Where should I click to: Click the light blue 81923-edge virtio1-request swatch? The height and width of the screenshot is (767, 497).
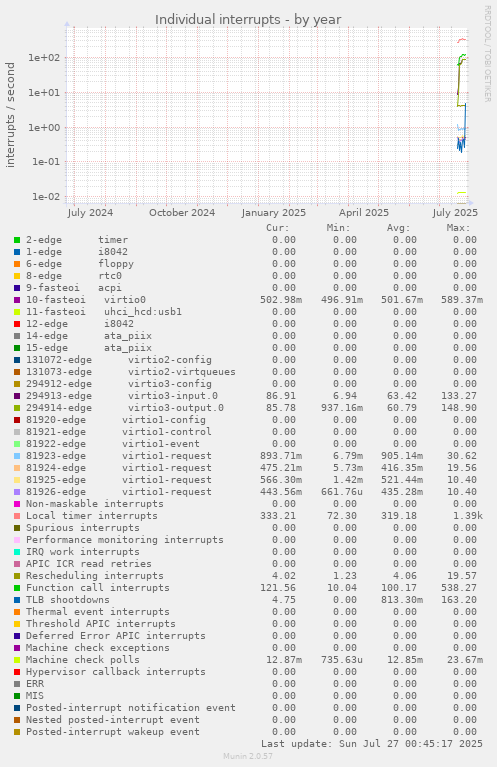[17, 456]
